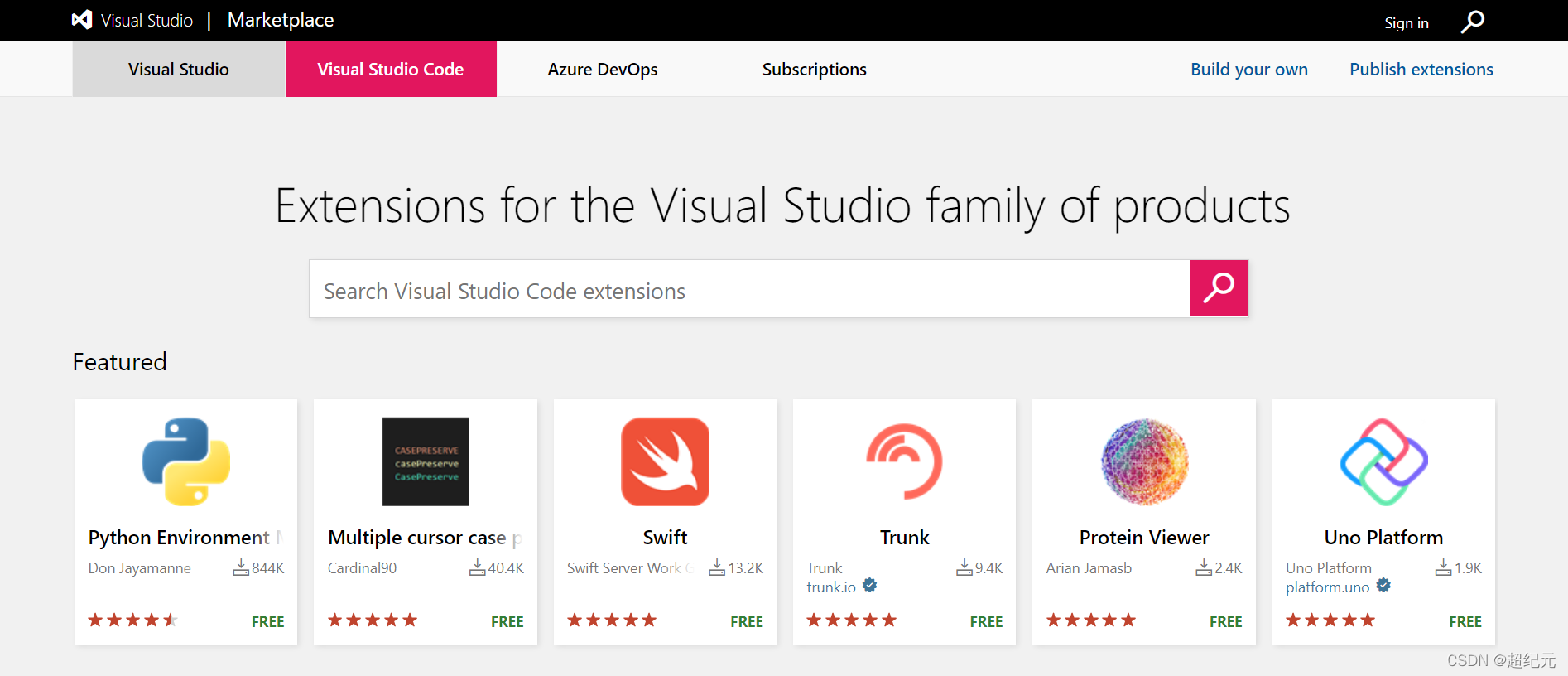Open the Python Environment extension title
The width and height of the screenshot is (1568, 676).
[x=185, y=538]
